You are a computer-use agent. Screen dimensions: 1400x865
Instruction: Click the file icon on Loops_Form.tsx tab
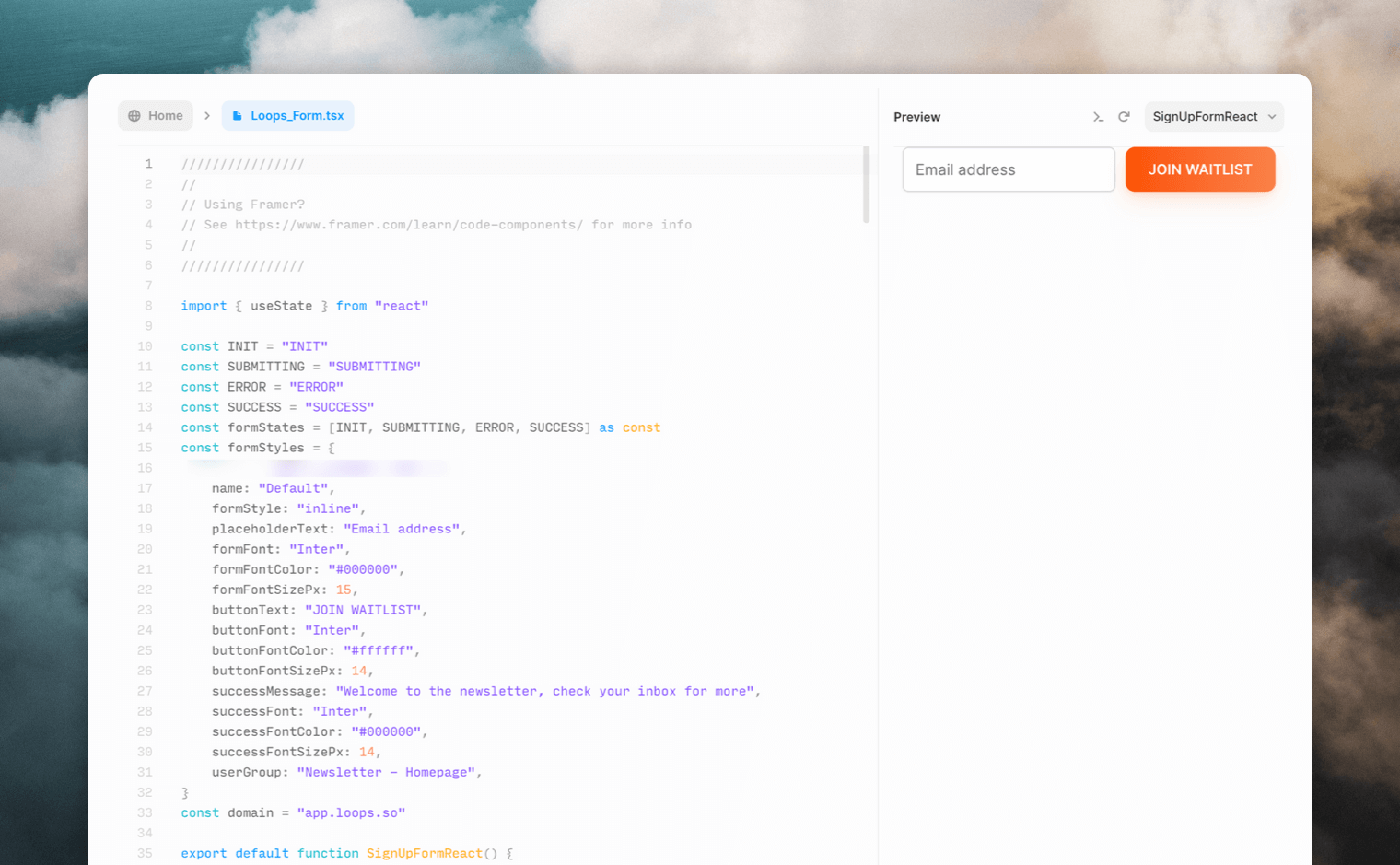238,115
